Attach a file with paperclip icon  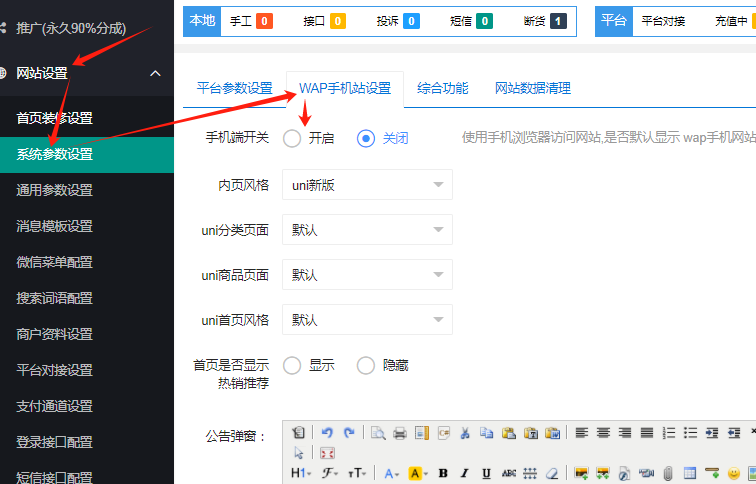pos(668,473)
